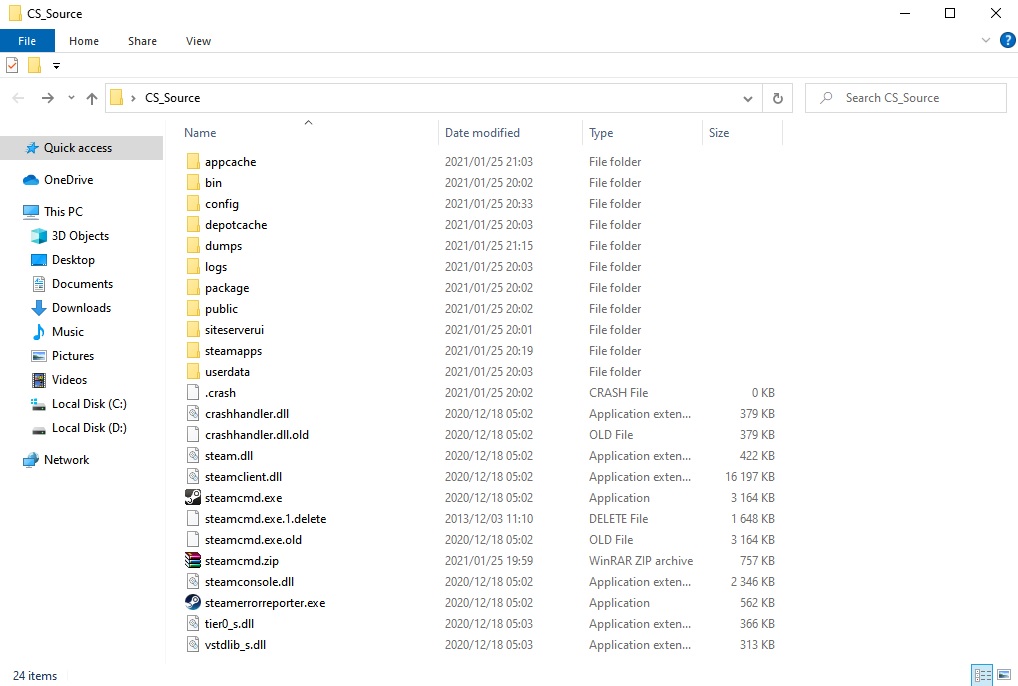Viewport: 1018px width, 686px height.
Task: Select steamclient.dll file
Action: [243, 477]
